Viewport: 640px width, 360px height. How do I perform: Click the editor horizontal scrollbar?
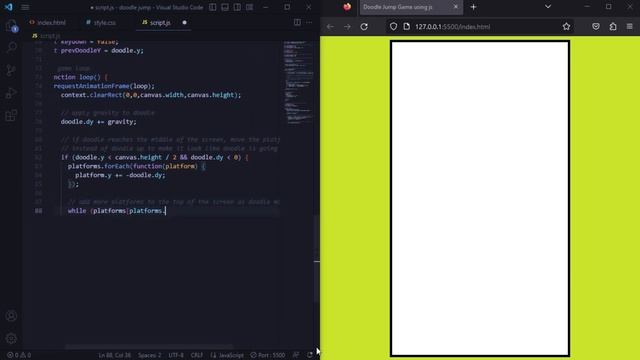point(149,347)
